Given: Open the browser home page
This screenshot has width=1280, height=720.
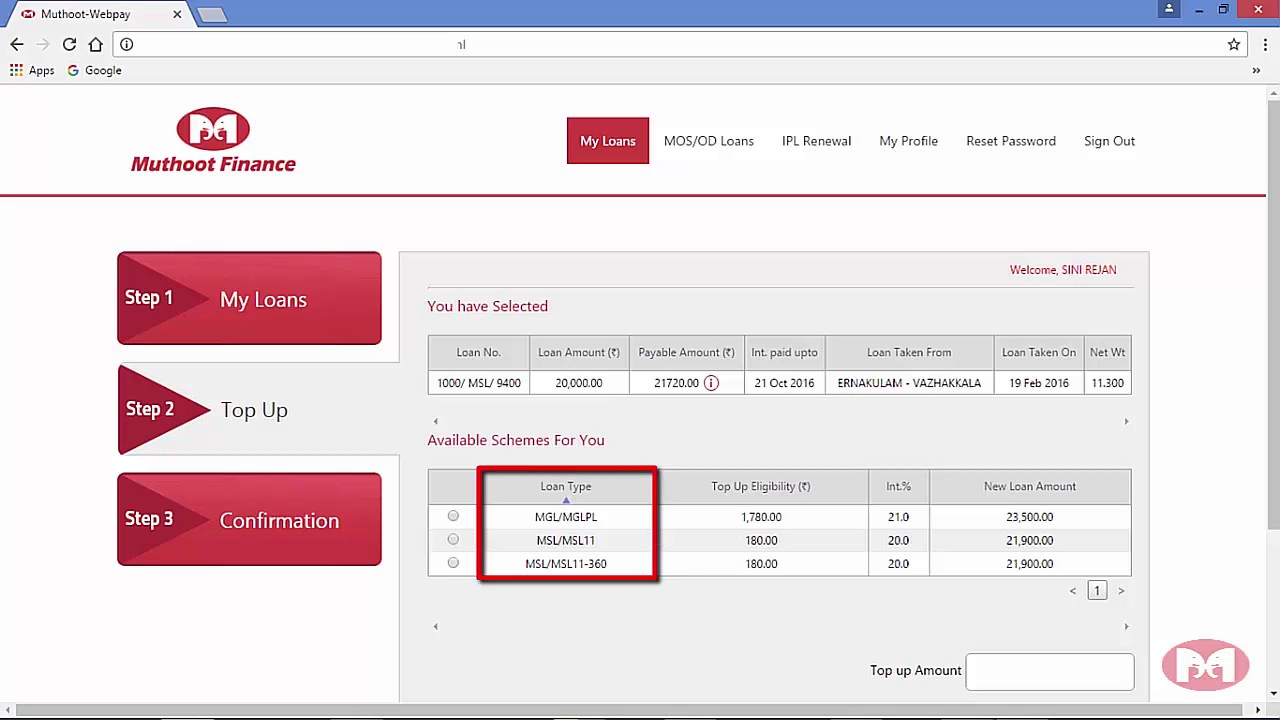Looking at the screenshot, I should point(95,44).
